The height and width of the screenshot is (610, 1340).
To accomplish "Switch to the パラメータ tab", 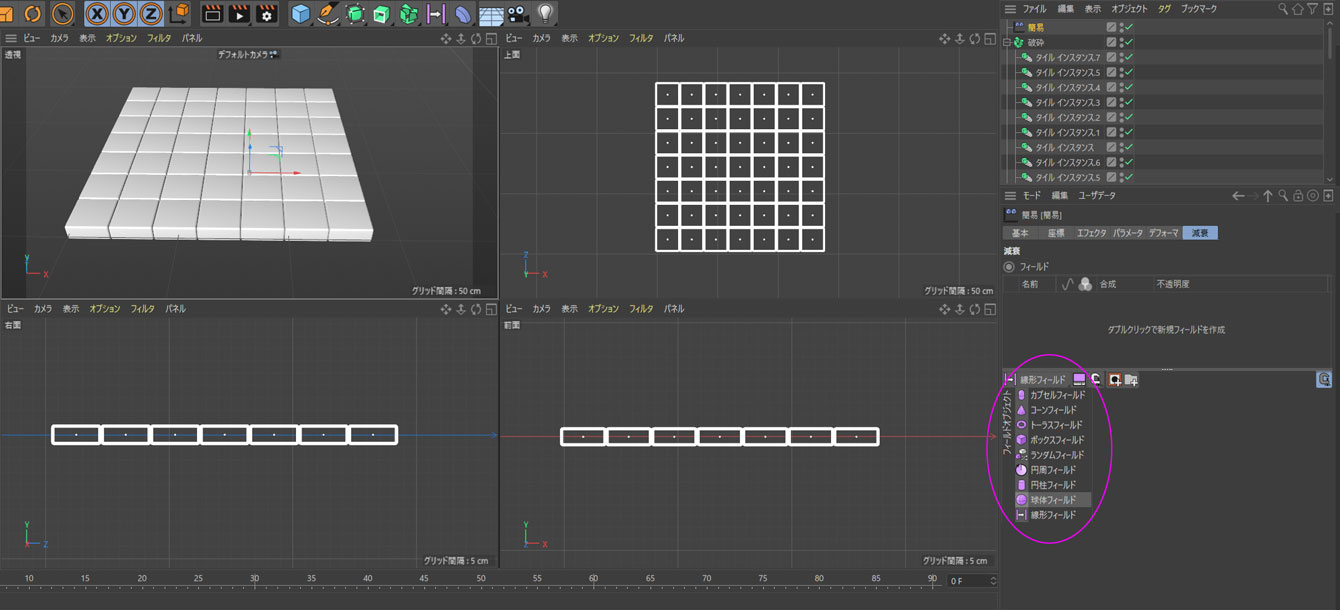I will (1127, 233).
